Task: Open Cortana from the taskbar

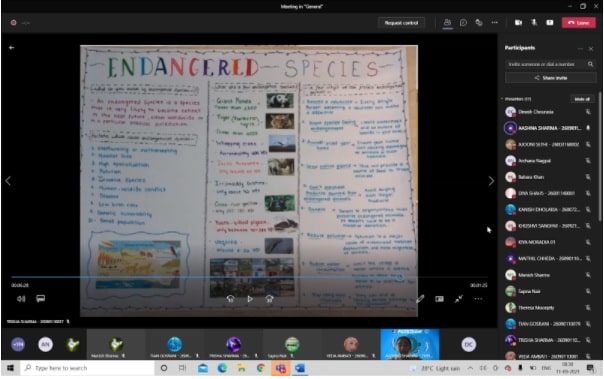Action: [164, 368]
